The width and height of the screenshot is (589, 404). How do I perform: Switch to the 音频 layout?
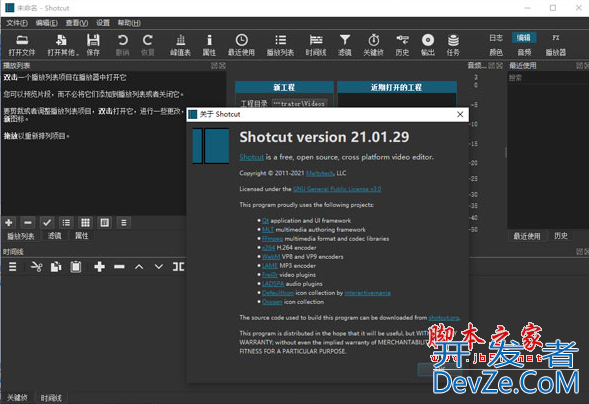point(524,52)
